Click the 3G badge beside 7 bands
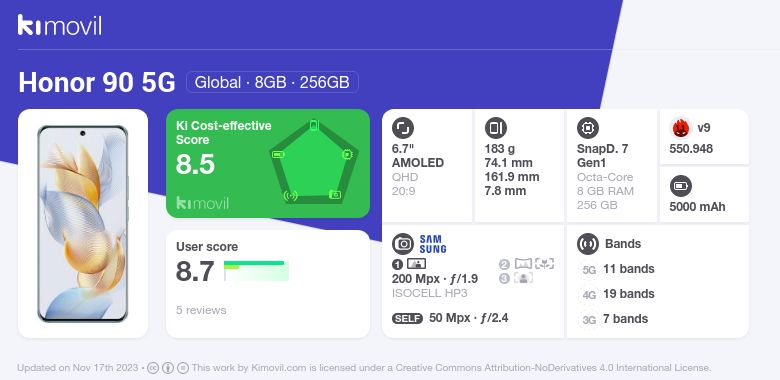Image resolution: width=780 pixels, height=380 pixels. pyautogui.click(x=589, y=319)
